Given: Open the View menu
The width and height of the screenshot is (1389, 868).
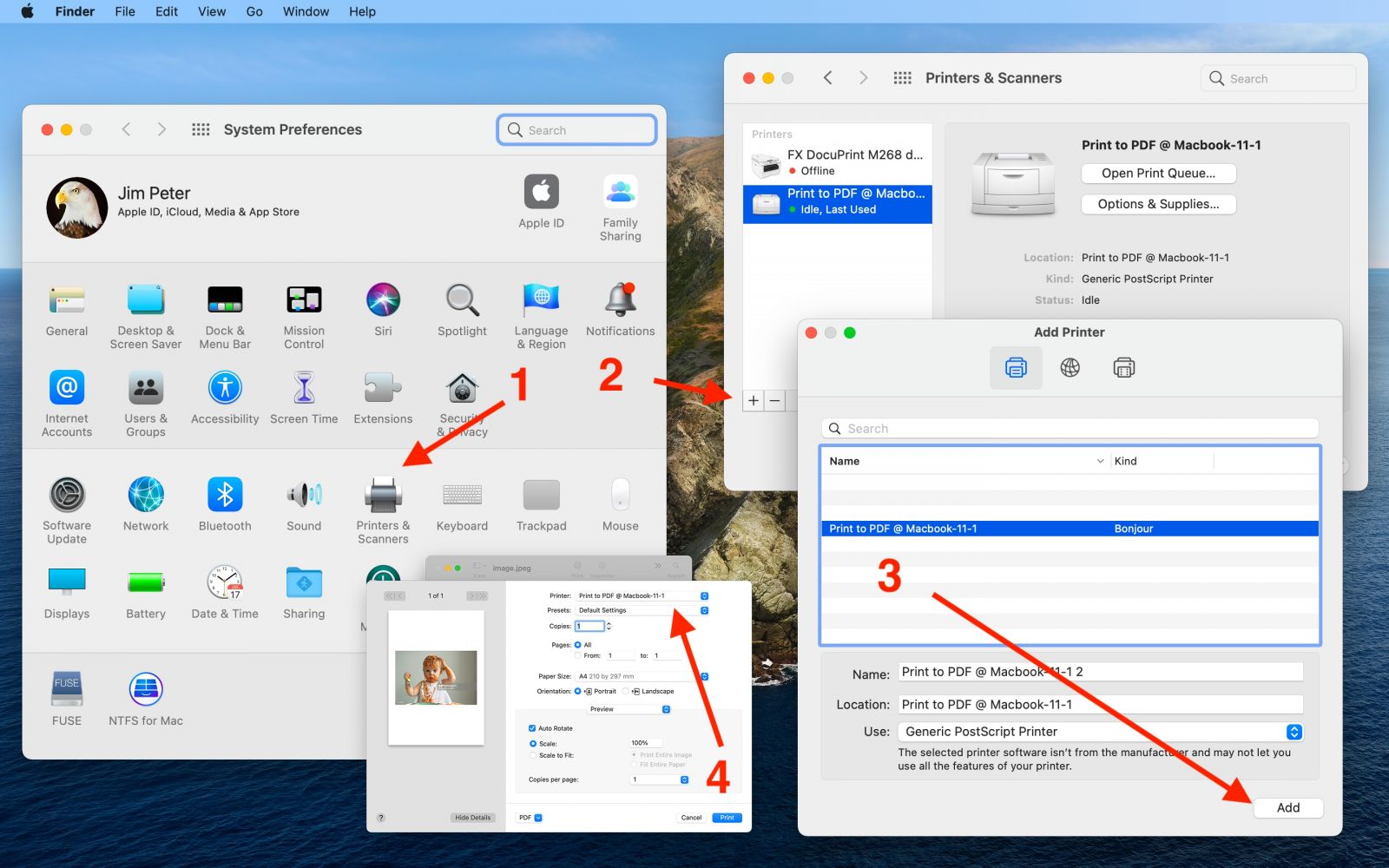Looking at the screenshot, I should coord(212,11).
